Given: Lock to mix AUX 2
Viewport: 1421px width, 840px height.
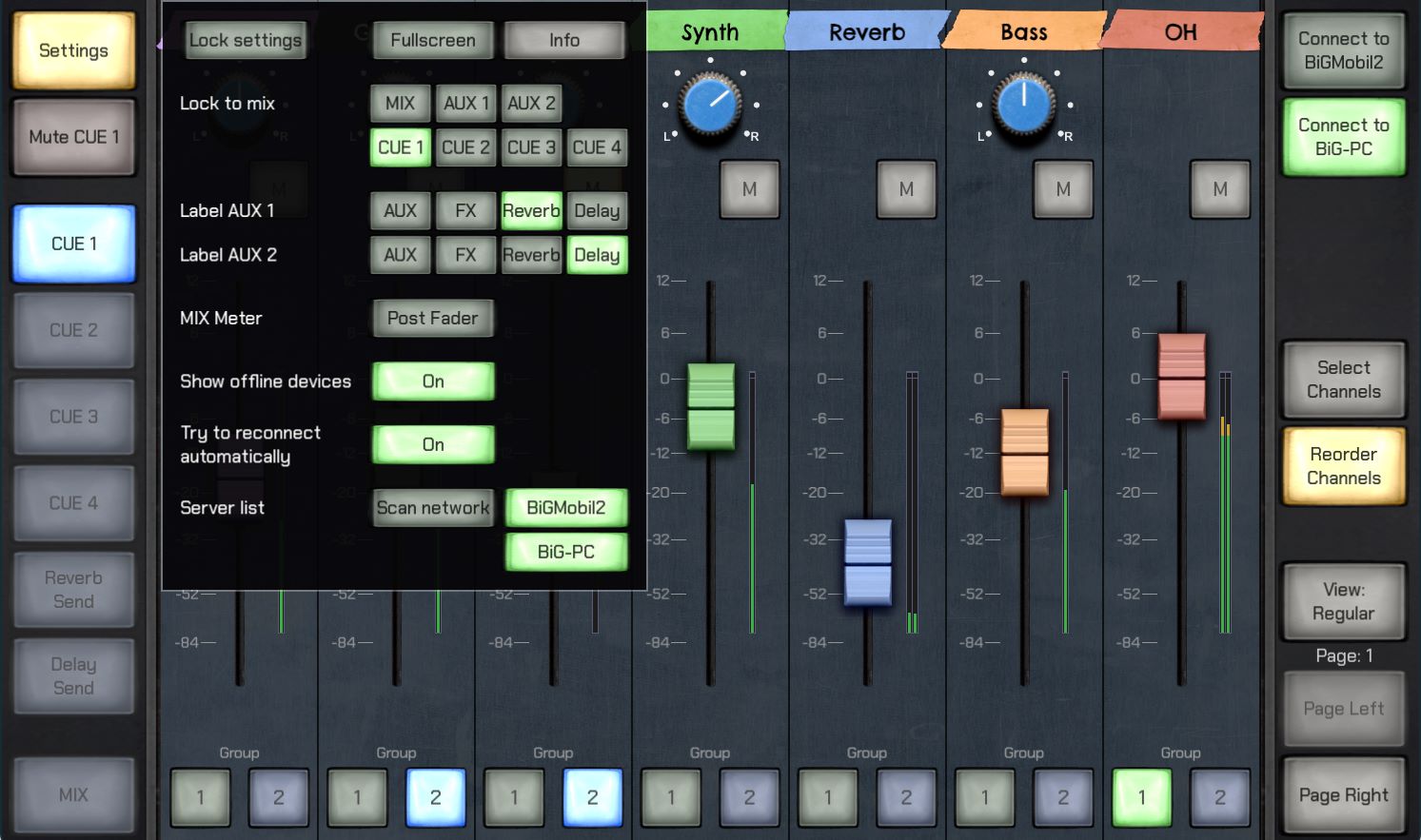Looking at the screenshot, I should [531, 103].
